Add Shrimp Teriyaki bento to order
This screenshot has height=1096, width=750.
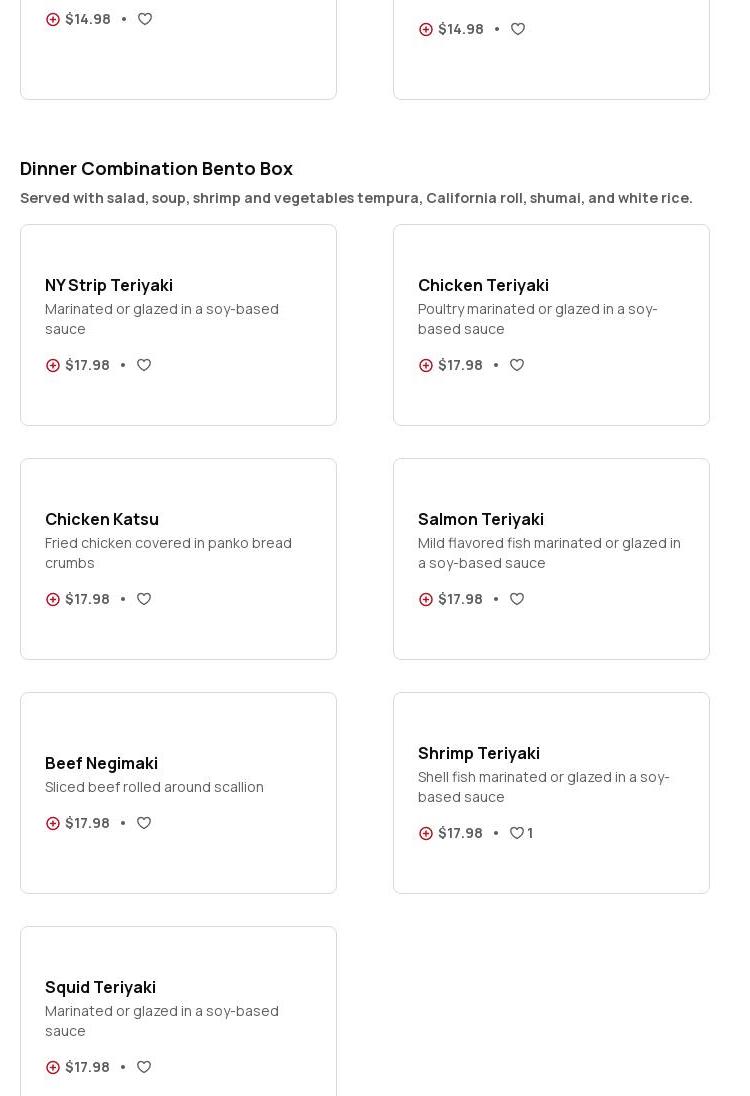click(426, 834)
